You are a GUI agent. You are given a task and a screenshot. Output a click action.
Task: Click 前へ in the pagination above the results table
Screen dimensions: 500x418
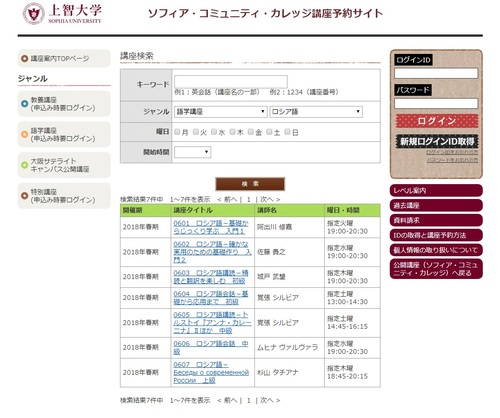(230, 199)
